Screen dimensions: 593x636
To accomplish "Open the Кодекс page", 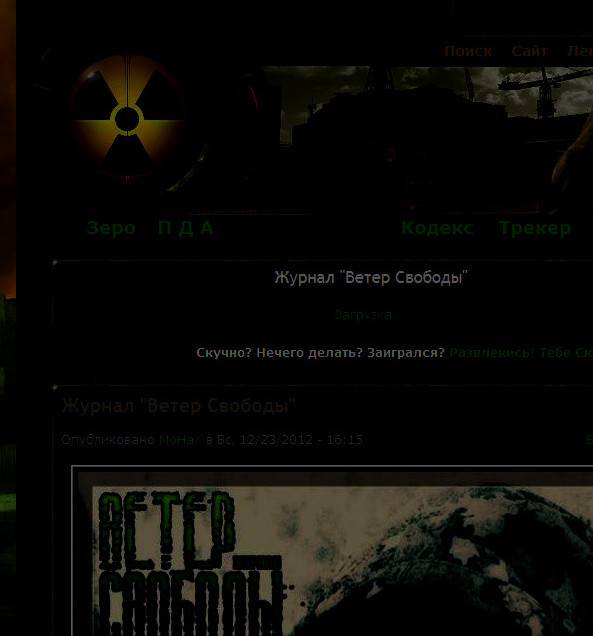I will 437,228.
